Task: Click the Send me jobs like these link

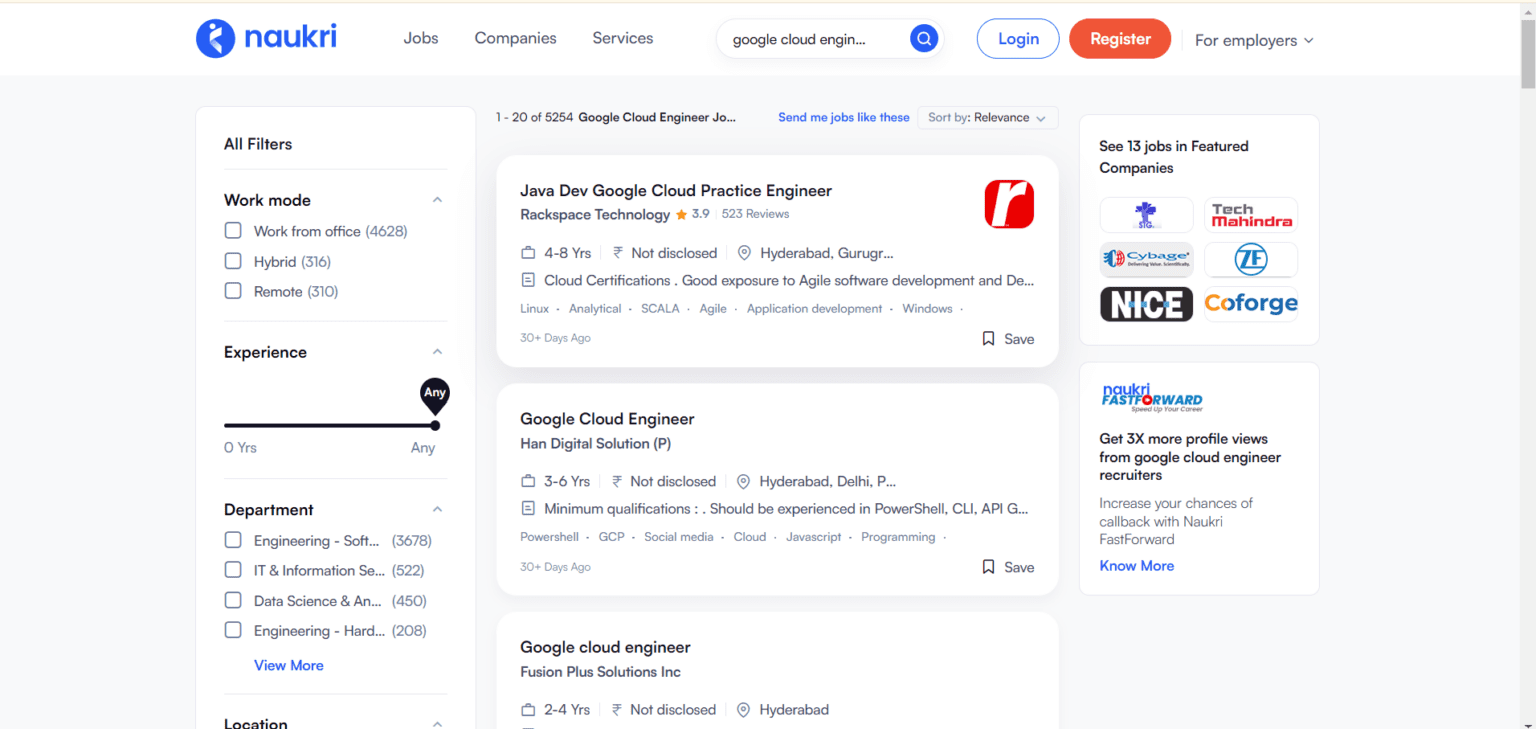Action: [843, 117]
